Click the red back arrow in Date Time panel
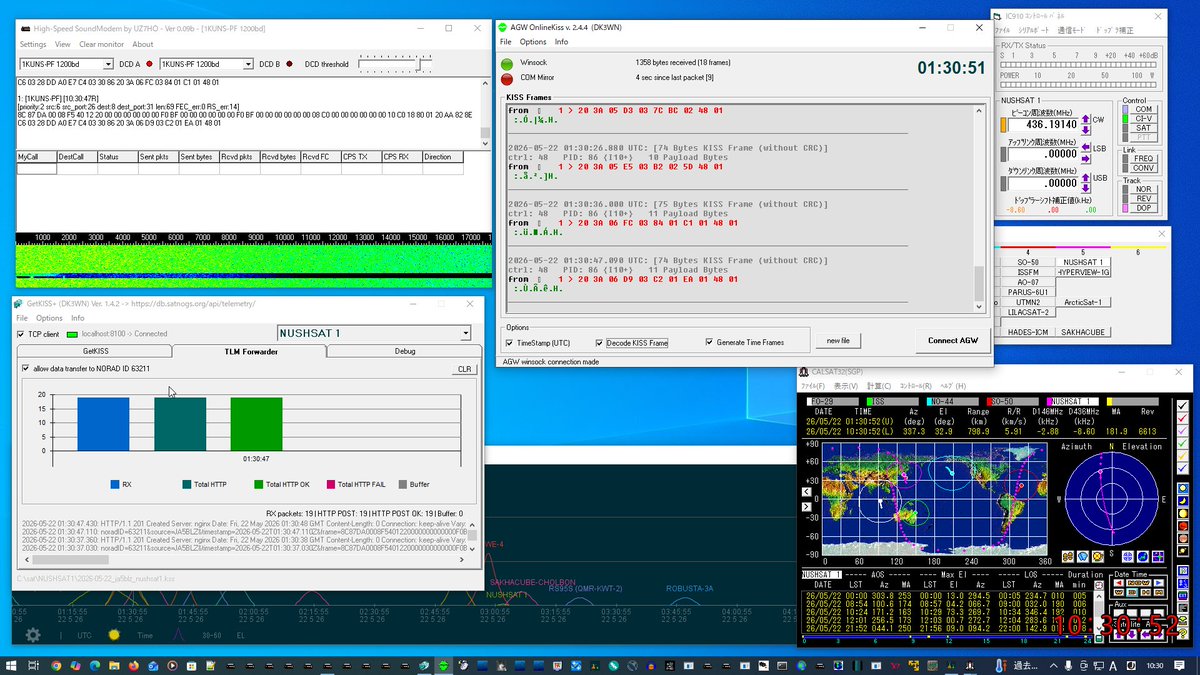This screenshot has width=1200, height=675. coord(1119,583)
